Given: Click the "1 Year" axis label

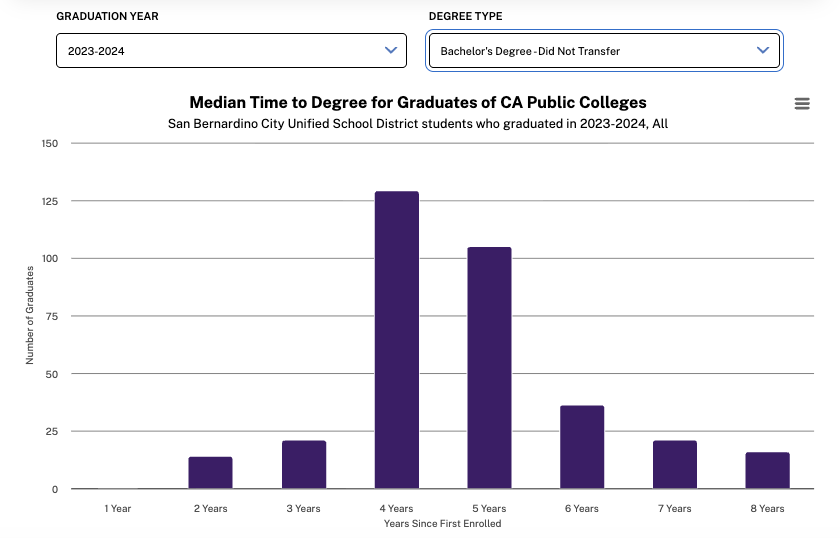Looking at the screenshot, I should click(x=118, y=508).
